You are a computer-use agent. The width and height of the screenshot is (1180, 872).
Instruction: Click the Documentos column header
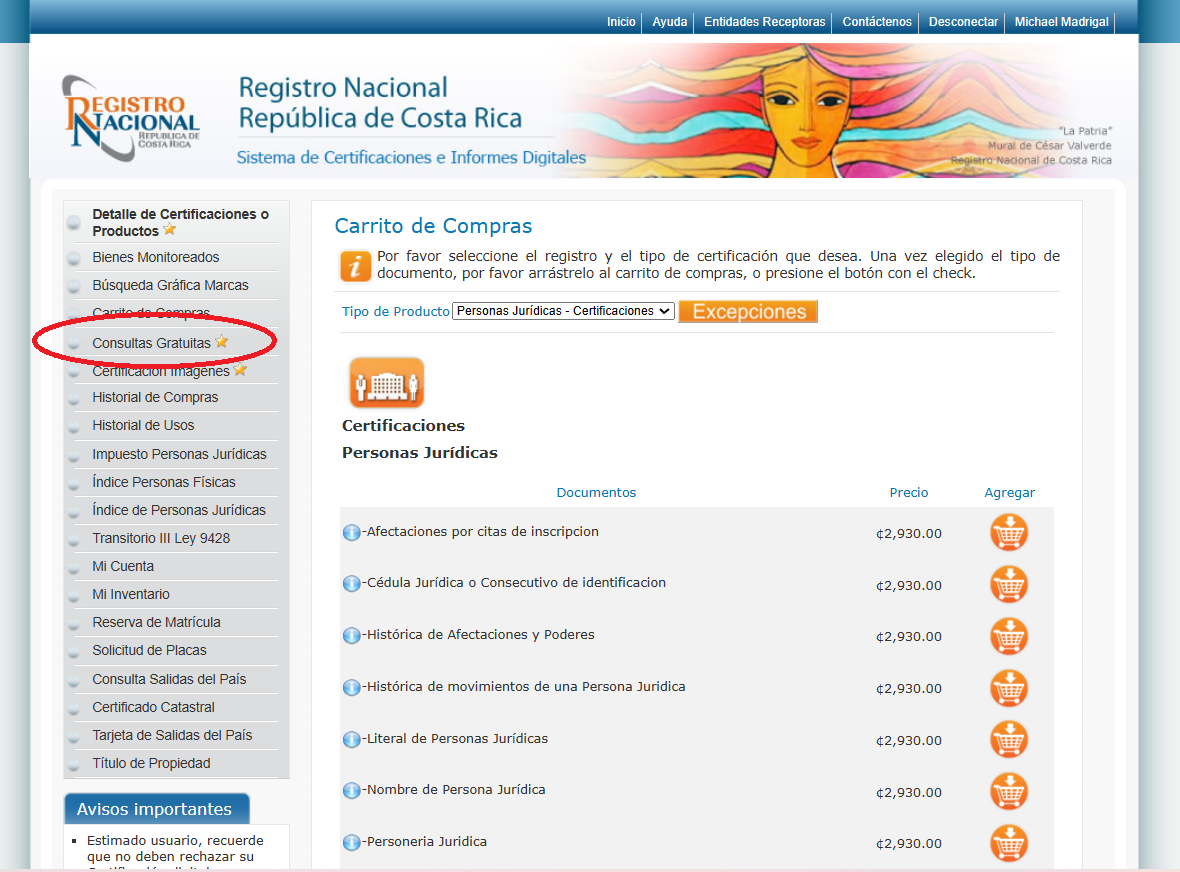596,492
